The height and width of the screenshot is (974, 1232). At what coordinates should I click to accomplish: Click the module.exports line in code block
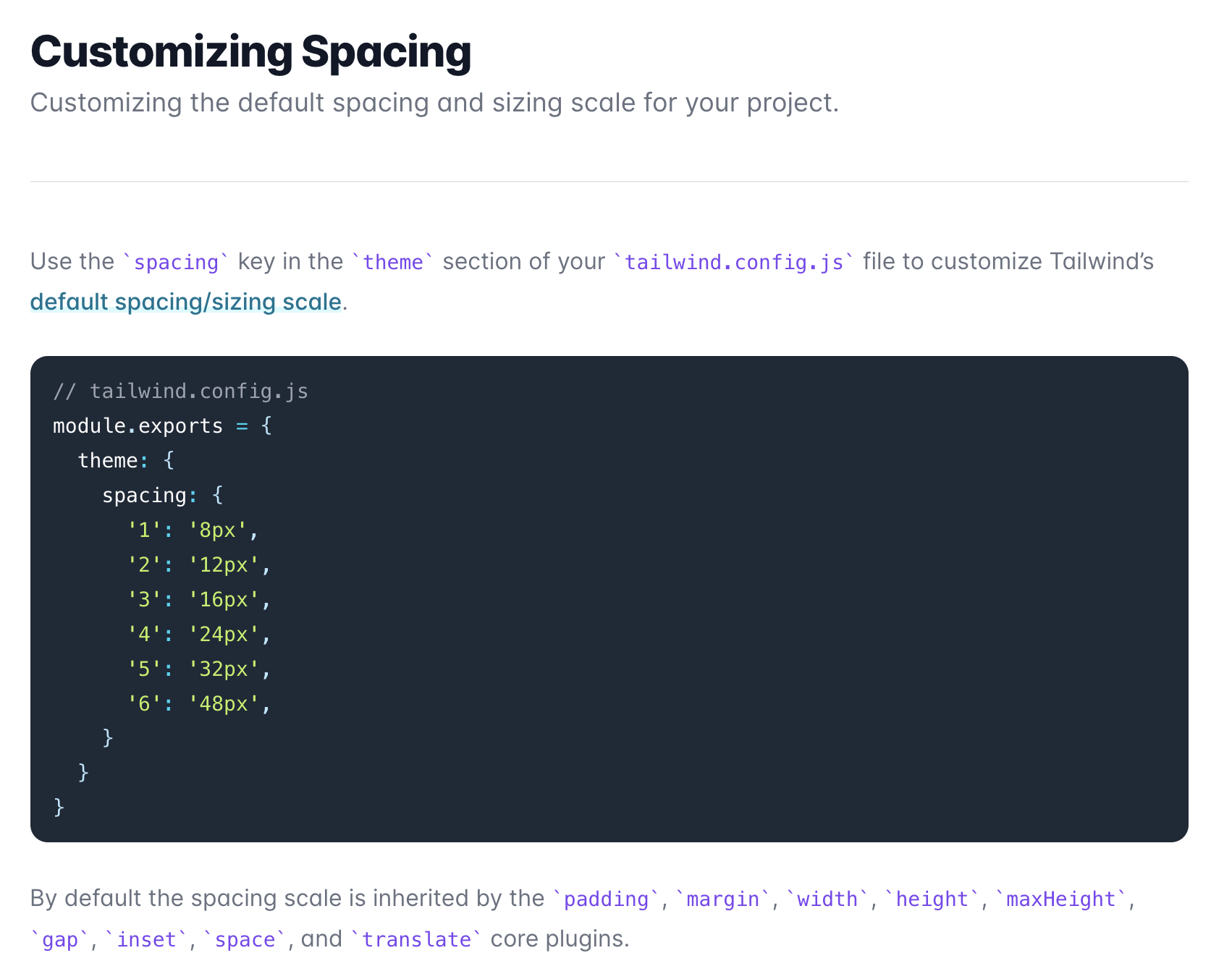tap(162, 425)
